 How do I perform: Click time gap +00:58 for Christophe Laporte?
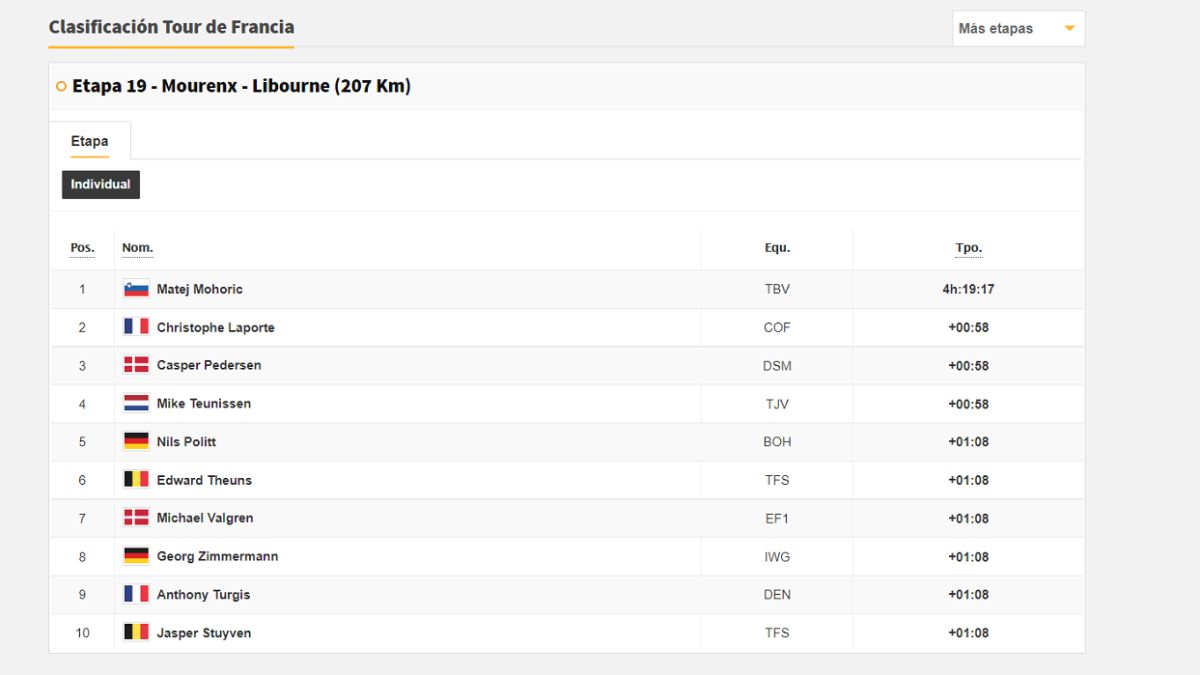(968, 328)
